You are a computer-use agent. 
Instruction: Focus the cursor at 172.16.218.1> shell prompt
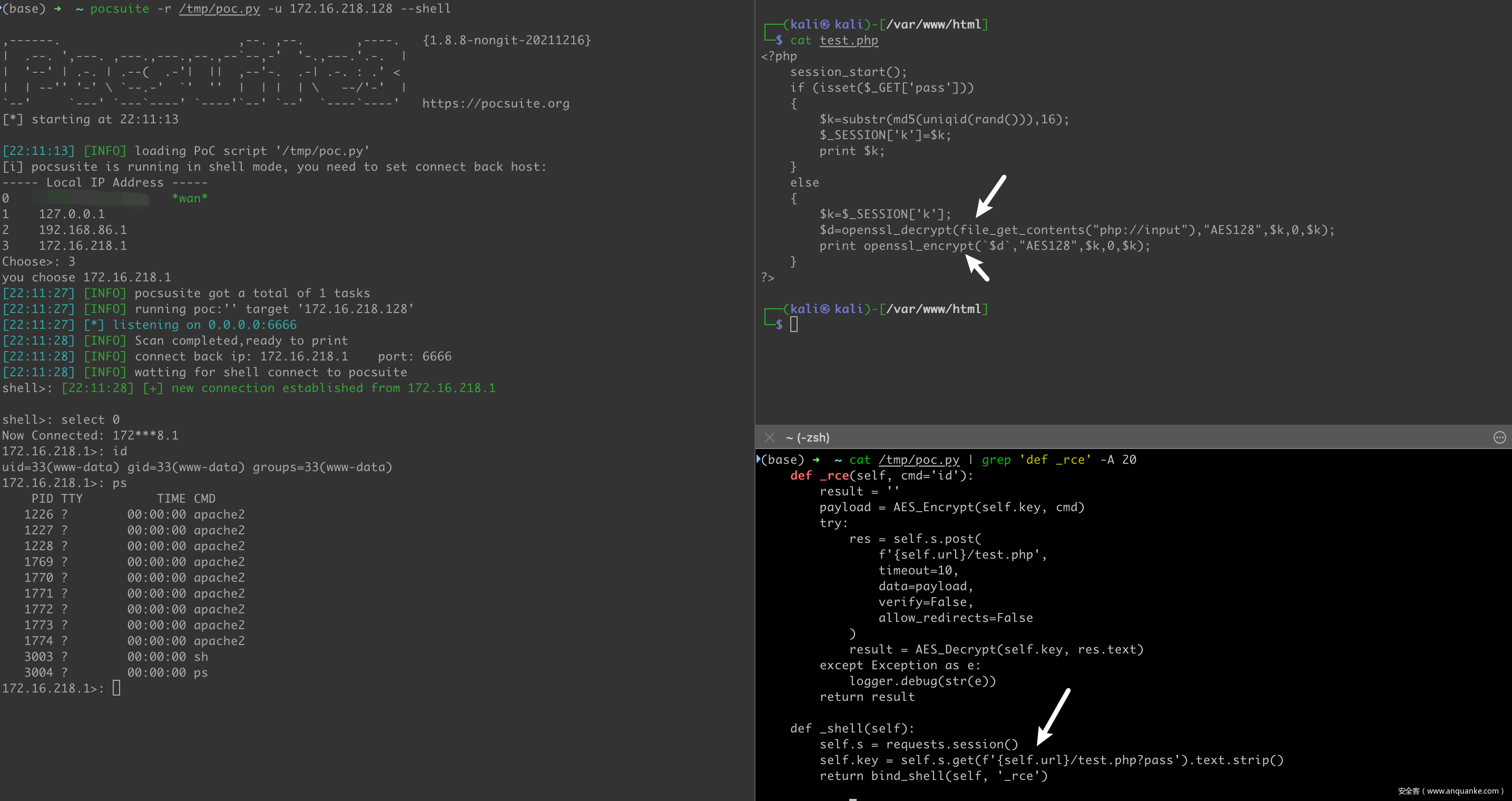pyautogui.click(x=116, y=688)
